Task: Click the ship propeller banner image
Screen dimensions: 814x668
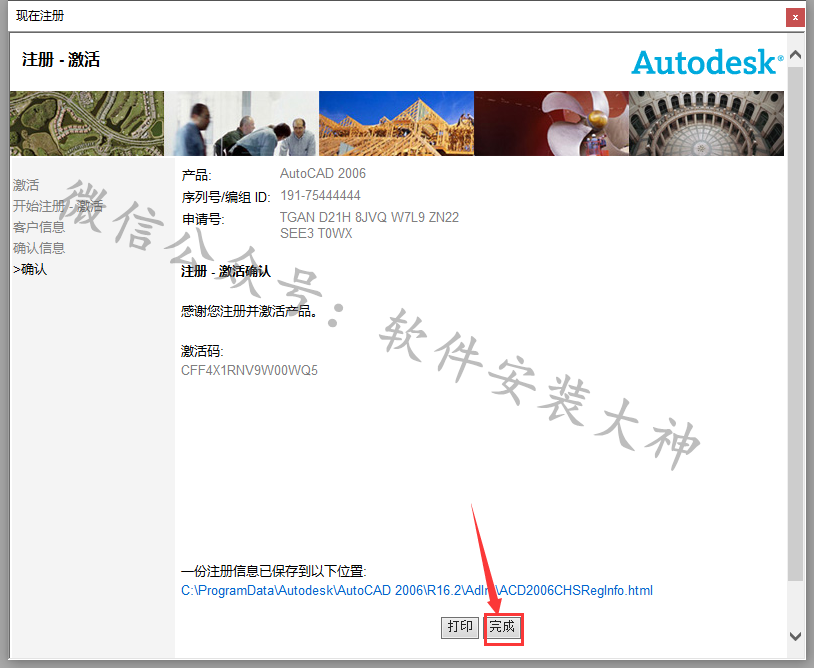Action: click(551, 124)
